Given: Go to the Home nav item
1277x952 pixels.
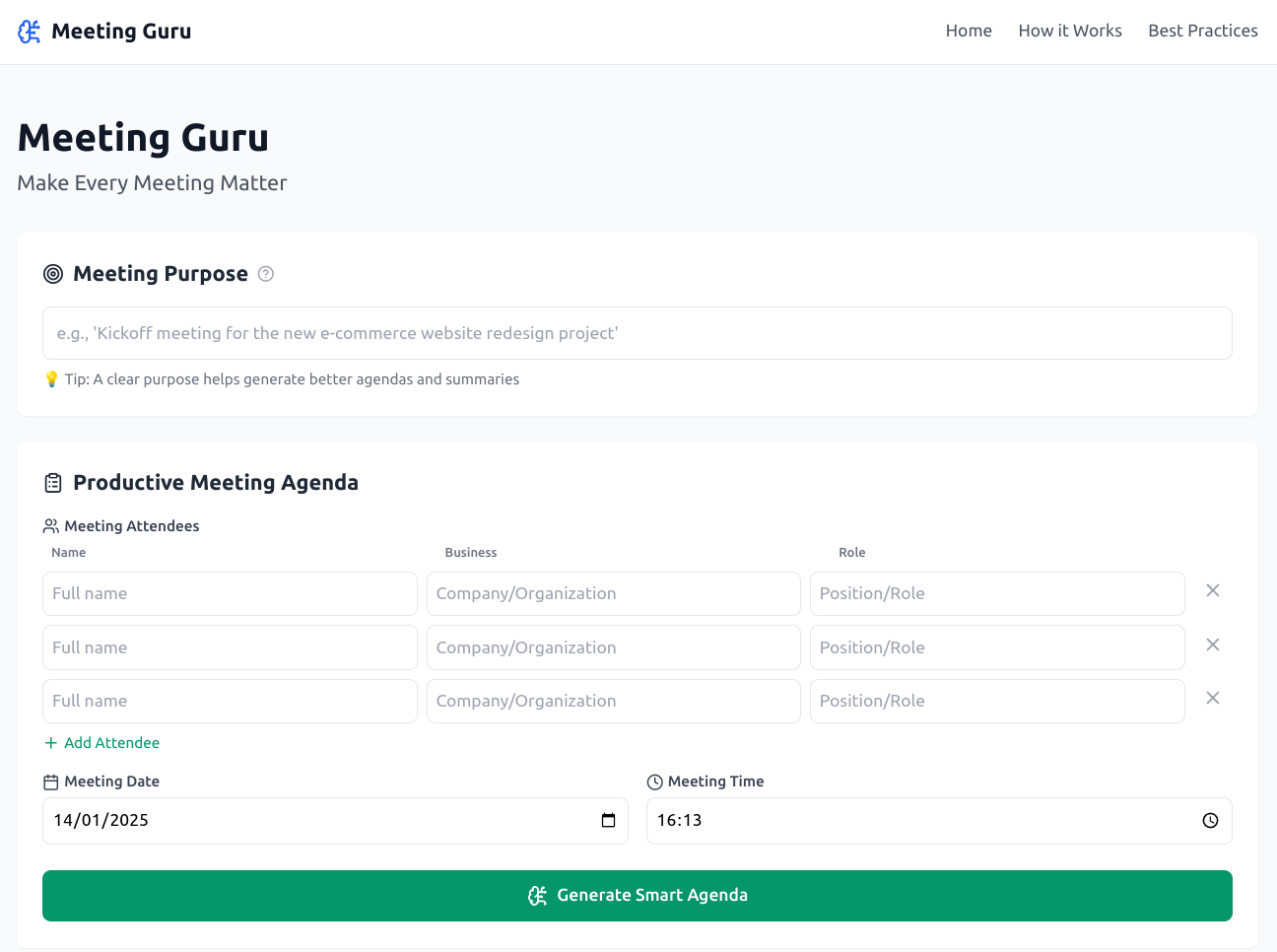Looking at the screenshot, I should [968, 32].
